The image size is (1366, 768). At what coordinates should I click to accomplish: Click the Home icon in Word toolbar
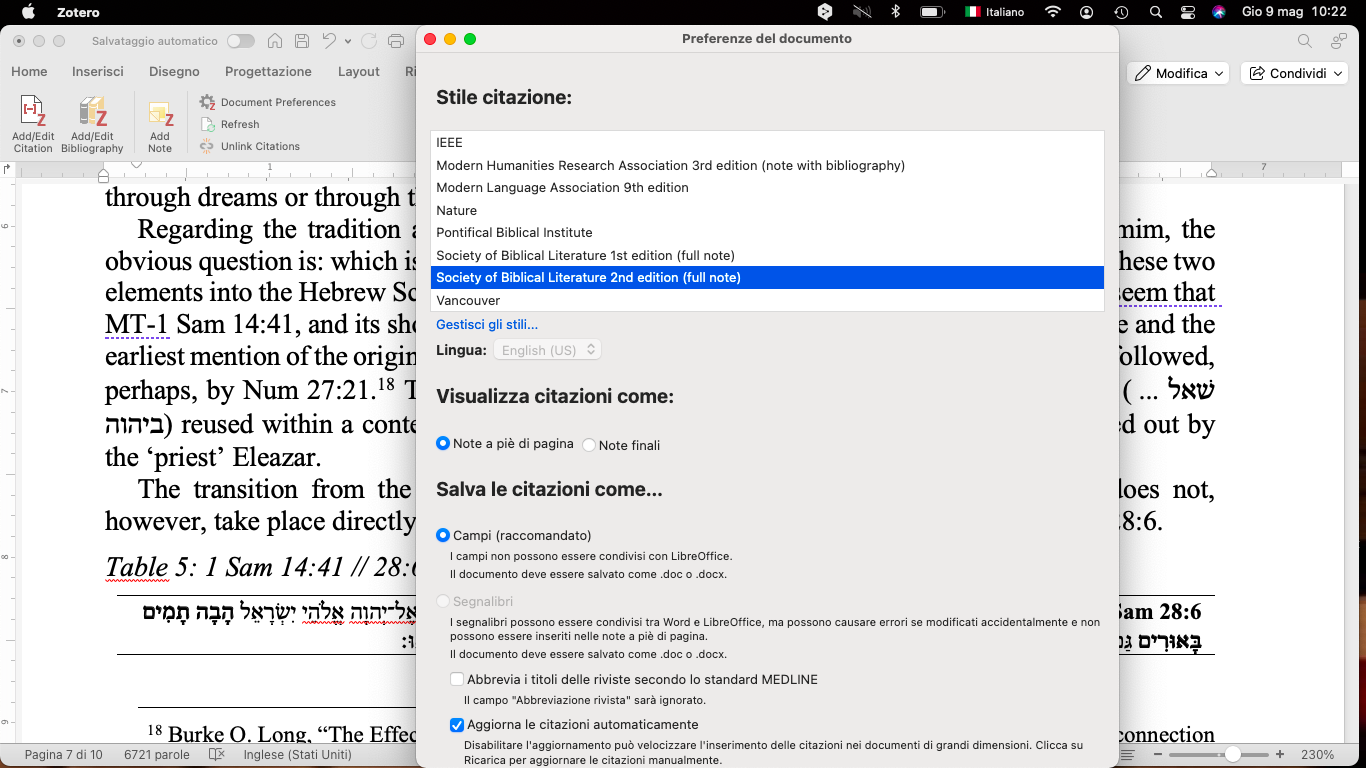(274, 41)
